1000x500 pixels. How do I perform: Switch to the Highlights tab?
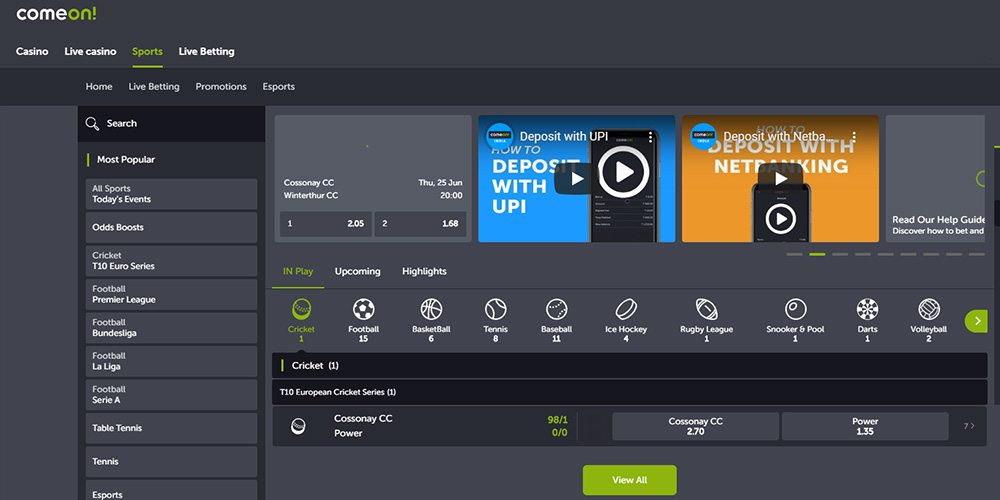point(424,271)
